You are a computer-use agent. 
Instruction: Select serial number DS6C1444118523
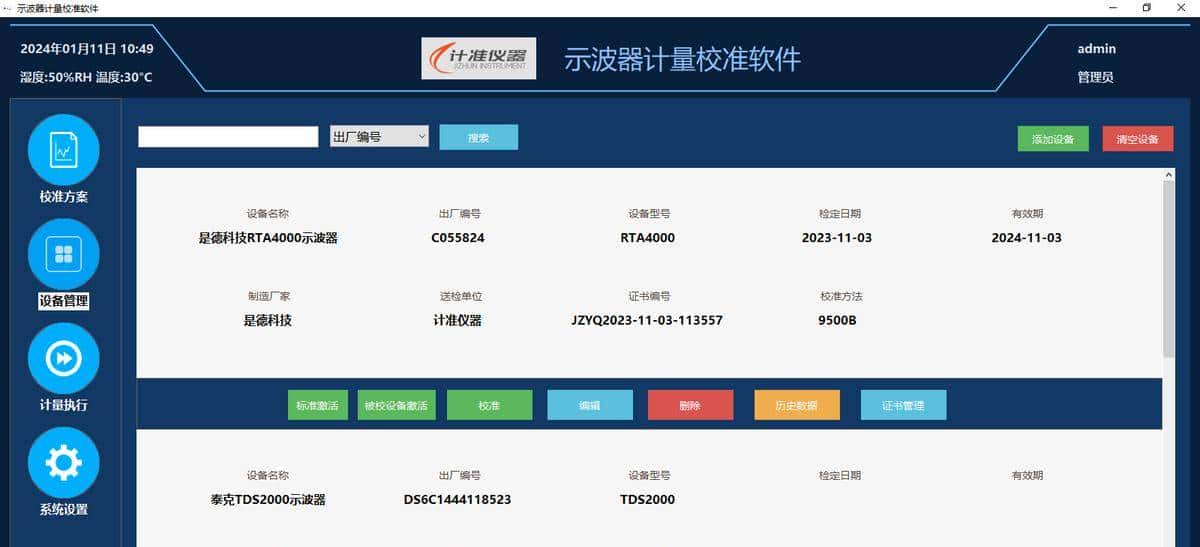[x=458, y=499]
